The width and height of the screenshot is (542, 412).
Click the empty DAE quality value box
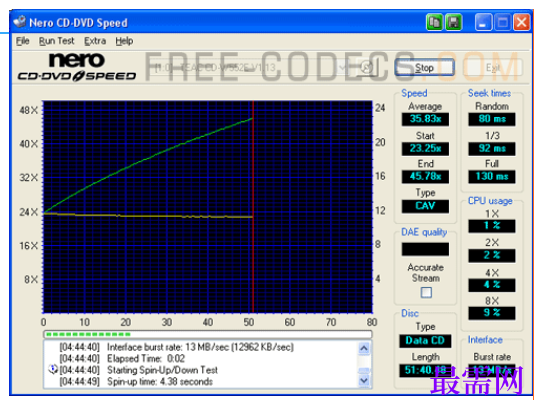point(425,249)
